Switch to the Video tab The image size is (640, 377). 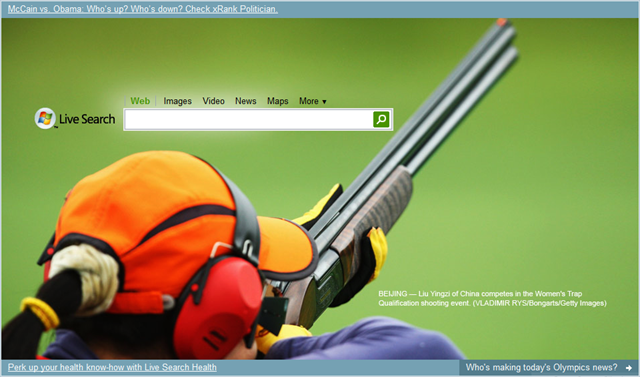coord(213,101)
